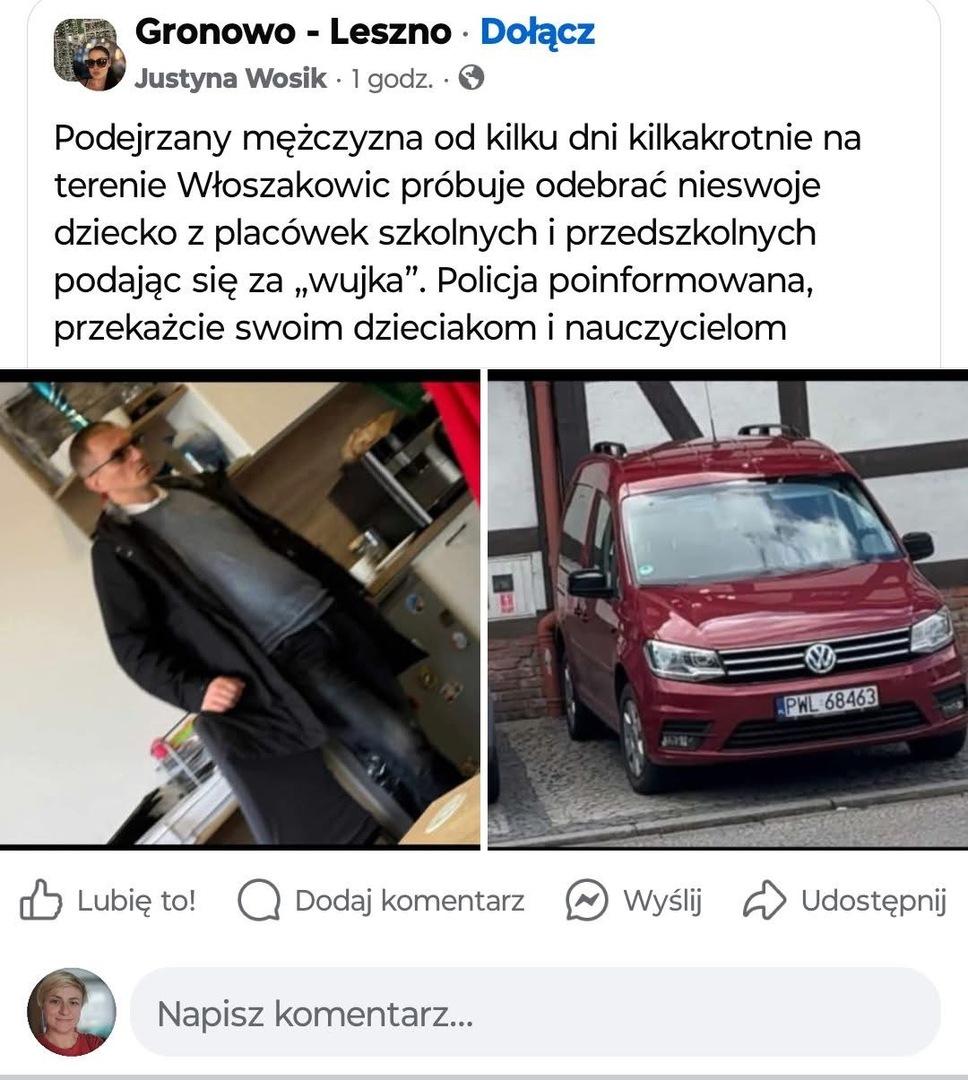This screenshot has height=1080, width=968.
Task: Click the post text about Włoszakowice
Action: pyautogui.click(x=458, y=233)
